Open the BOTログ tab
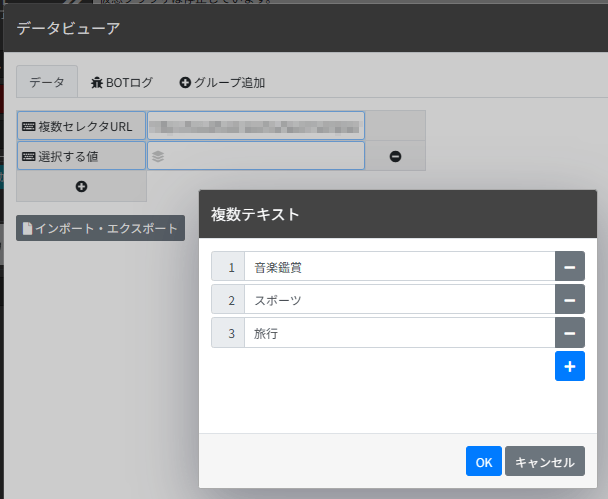 (x=121, y=82)
